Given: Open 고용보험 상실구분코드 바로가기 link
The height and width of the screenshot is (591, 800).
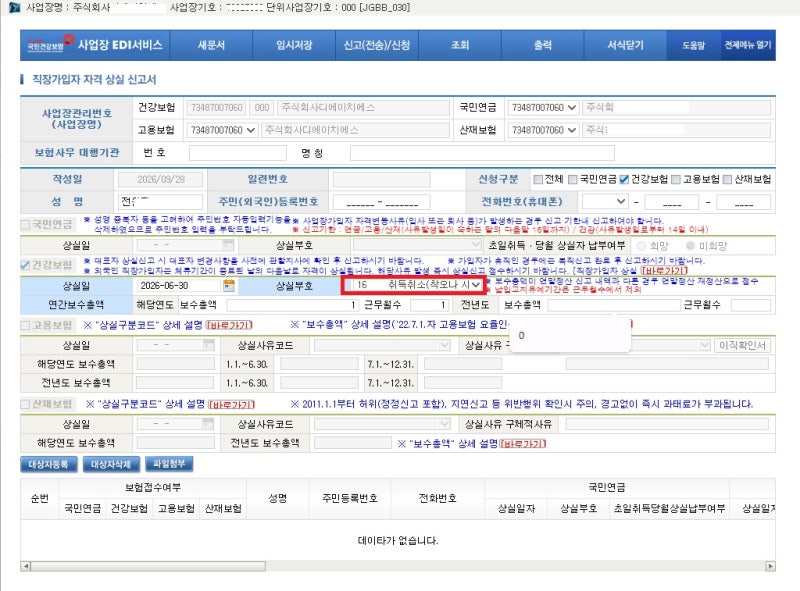Looking at the screenshot, I should [x=229, y=325].
